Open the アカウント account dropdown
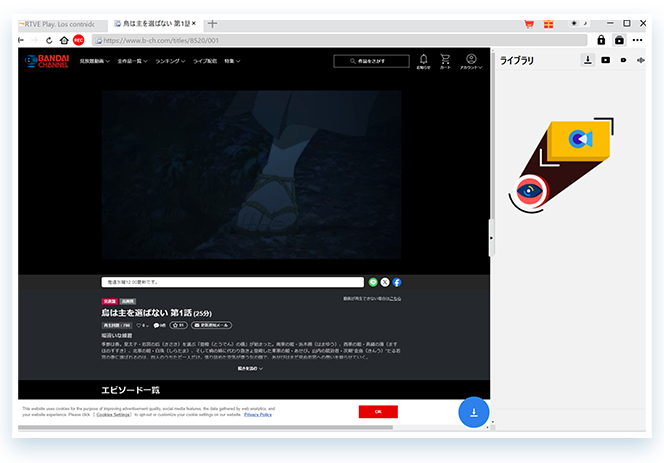The image size is (664, 463). [471, 62]
